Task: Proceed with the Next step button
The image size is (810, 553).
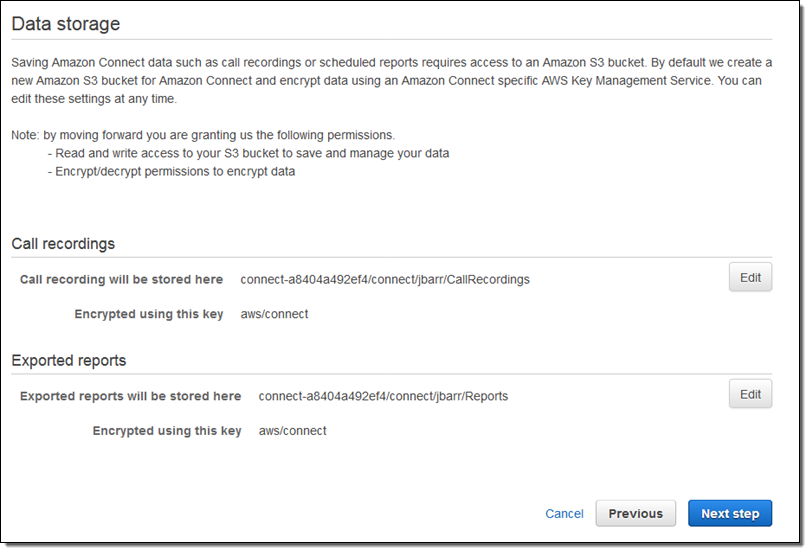Action: (730, 514)
